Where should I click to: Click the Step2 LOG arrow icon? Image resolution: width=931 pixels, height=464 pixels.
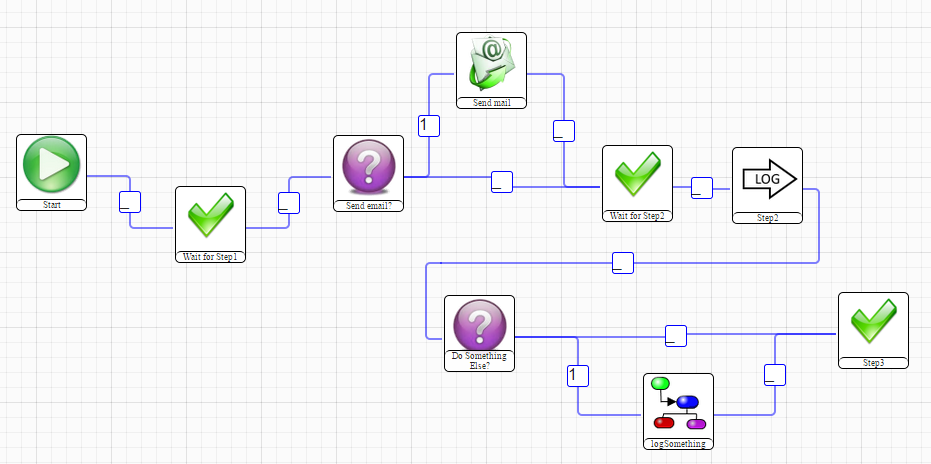(x=767, y=179)
